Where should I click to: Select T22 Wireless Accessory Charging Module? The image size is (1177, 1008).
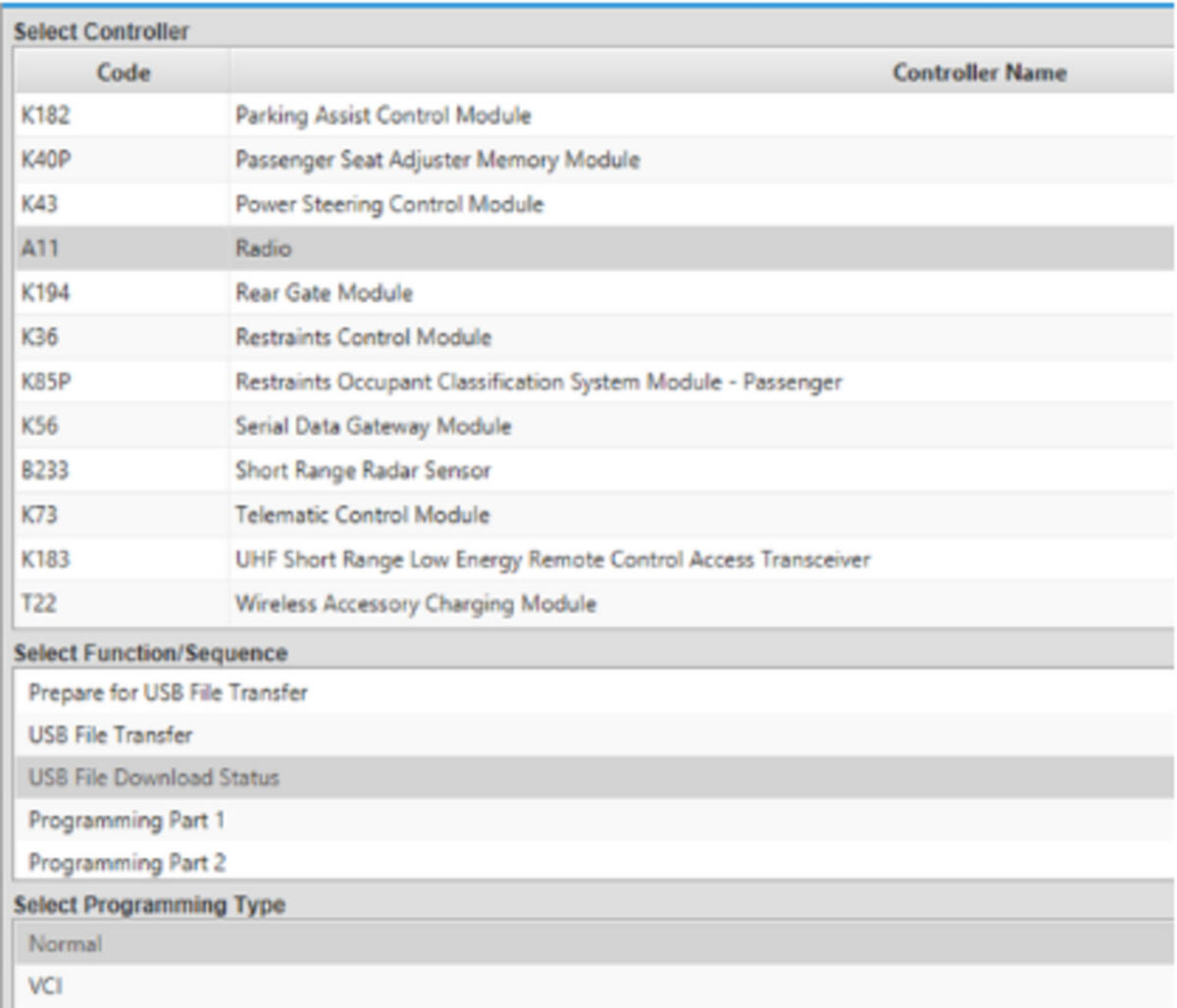point(595,603)
